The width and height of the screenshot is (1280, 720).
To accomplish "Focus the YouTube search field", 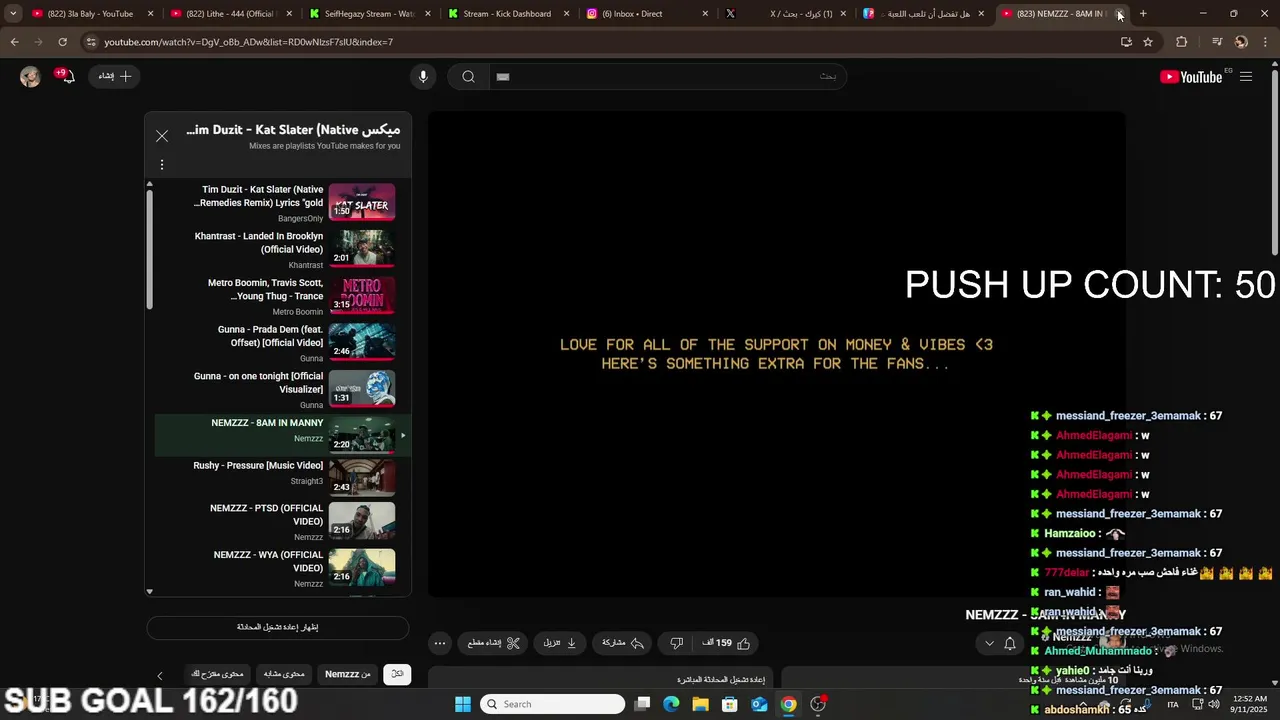I will [x=667, y=77].
